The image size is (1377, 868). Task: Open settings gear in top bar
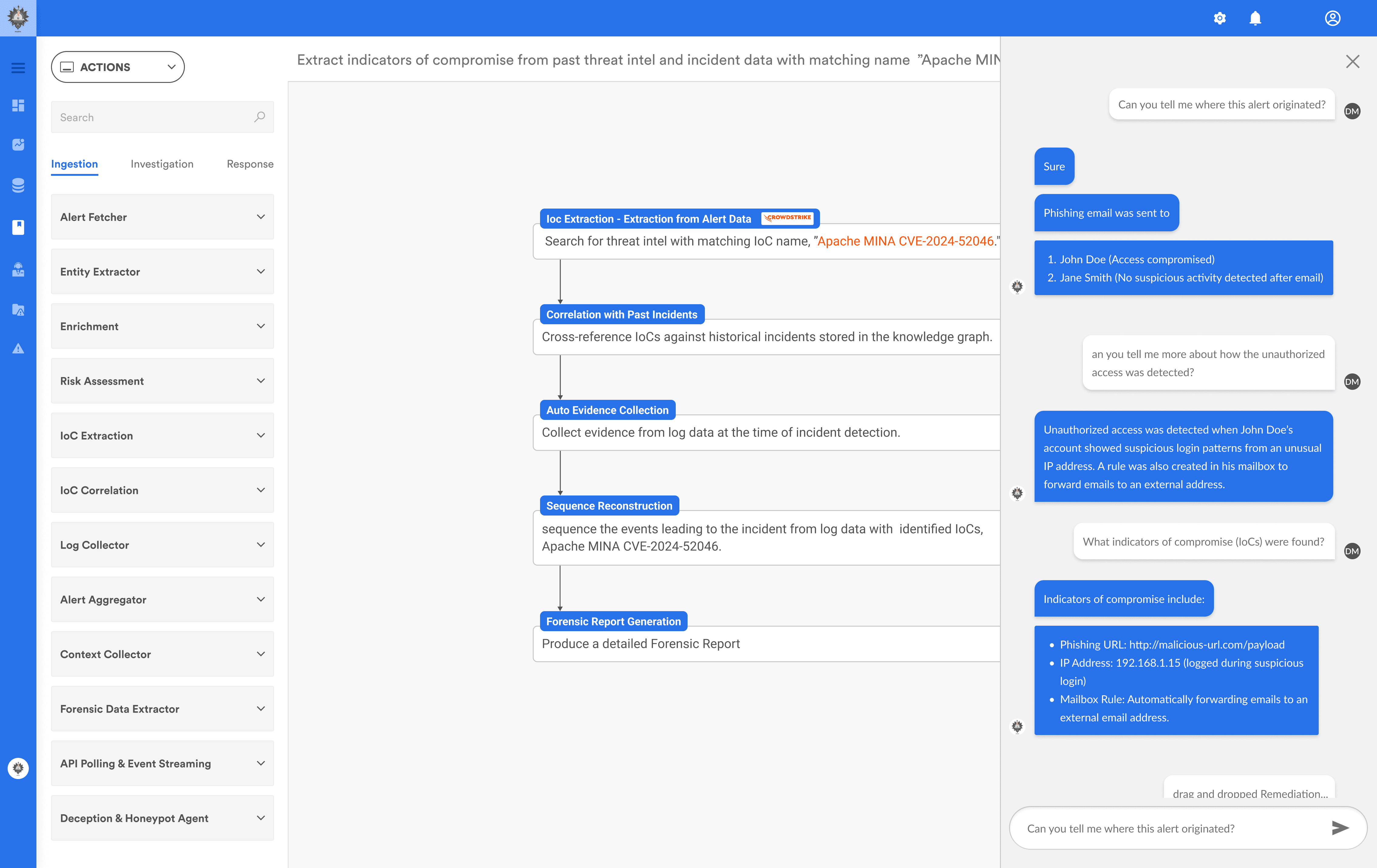click(x=1219, y=18)
